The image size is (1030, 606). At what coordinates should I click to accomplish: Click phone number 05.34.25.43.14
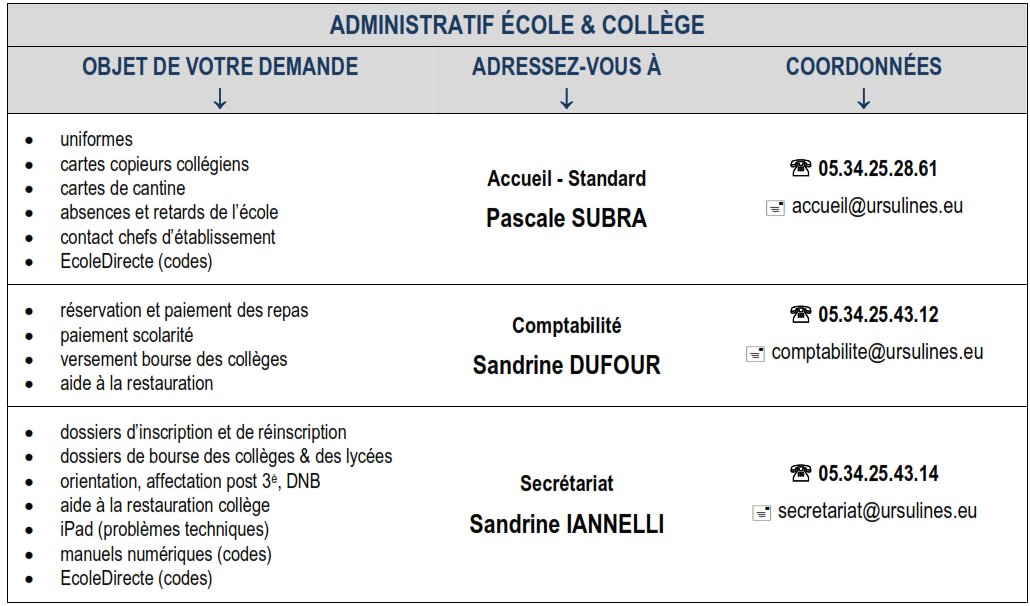coord(878,473)
